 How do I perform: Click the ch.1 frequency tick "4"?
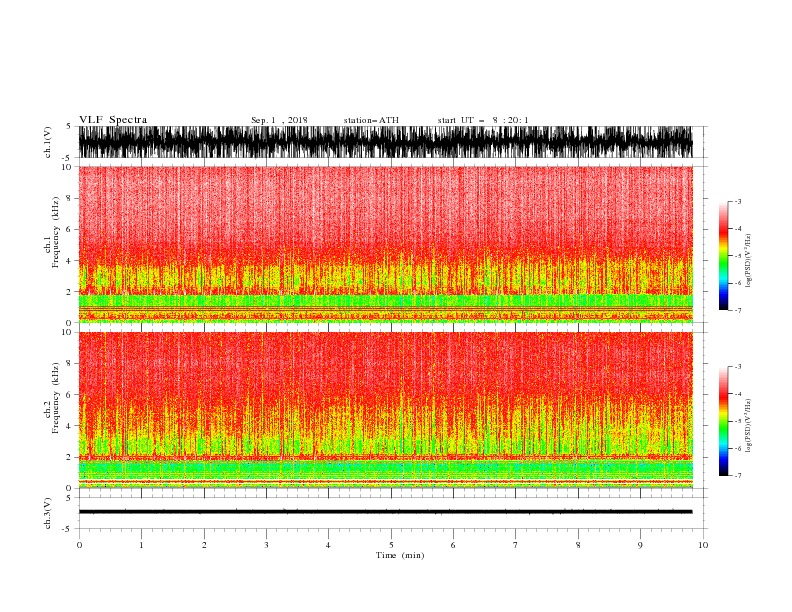click(x=69, y=261)
